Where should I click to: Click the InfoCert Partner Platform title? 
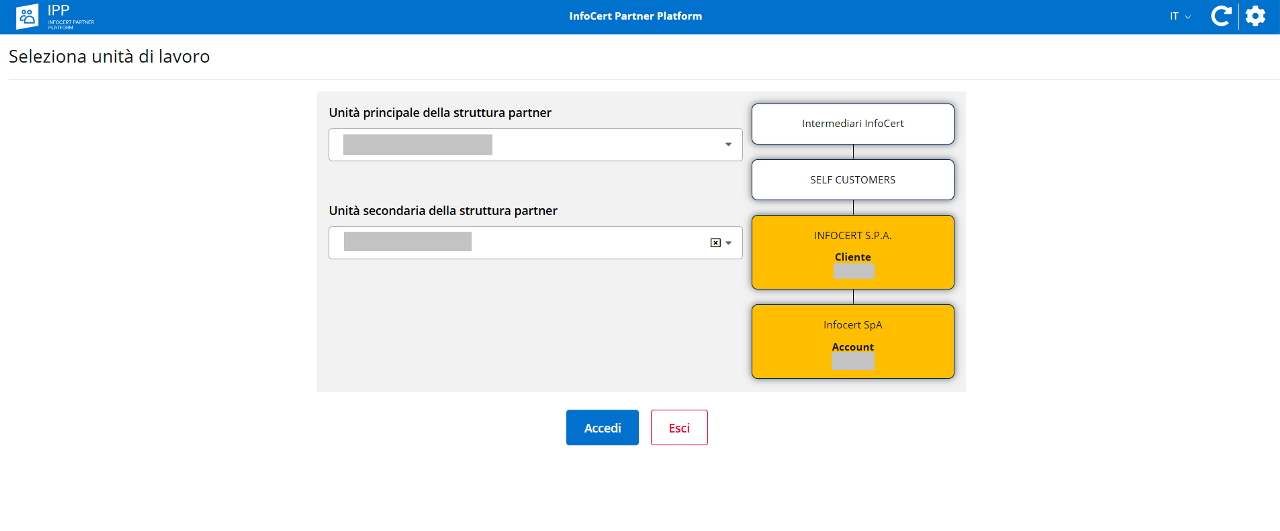coord(635,16)
